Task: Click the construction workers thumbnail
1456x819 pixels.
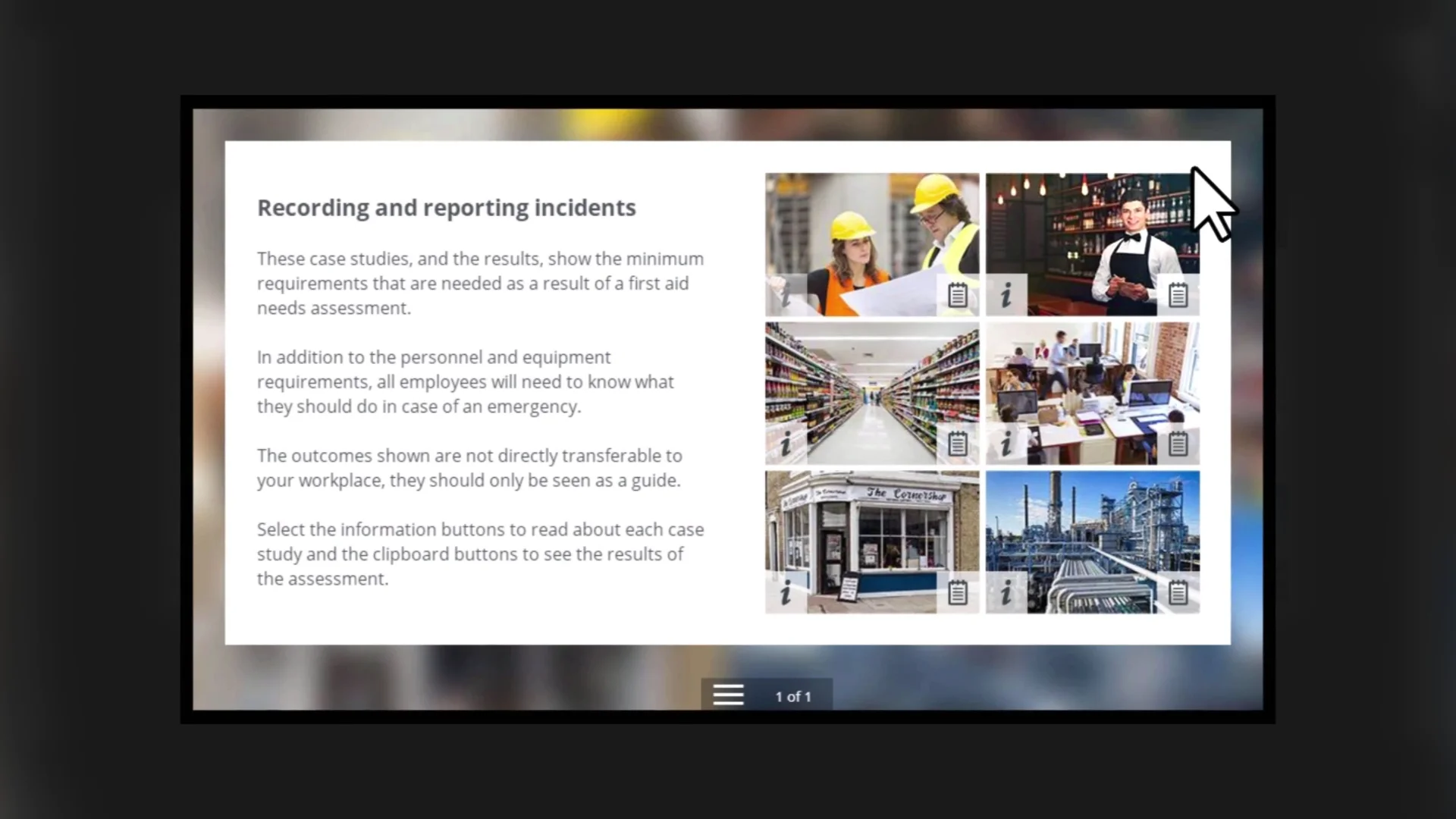Action: coord(871,227)
